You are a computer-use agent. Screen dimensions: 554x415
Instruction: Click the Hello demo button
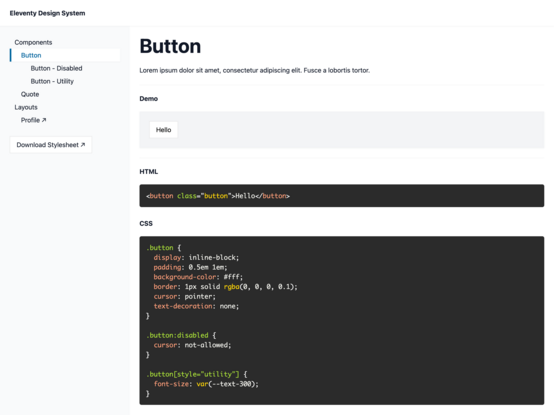164,130
